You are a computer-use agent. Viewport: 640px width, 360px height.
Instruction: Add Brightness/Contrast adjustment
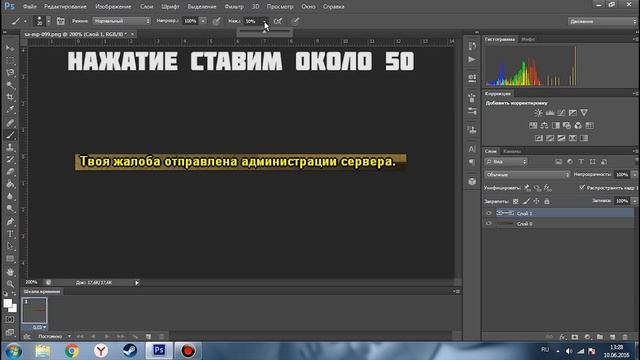(x=538, y=113)
